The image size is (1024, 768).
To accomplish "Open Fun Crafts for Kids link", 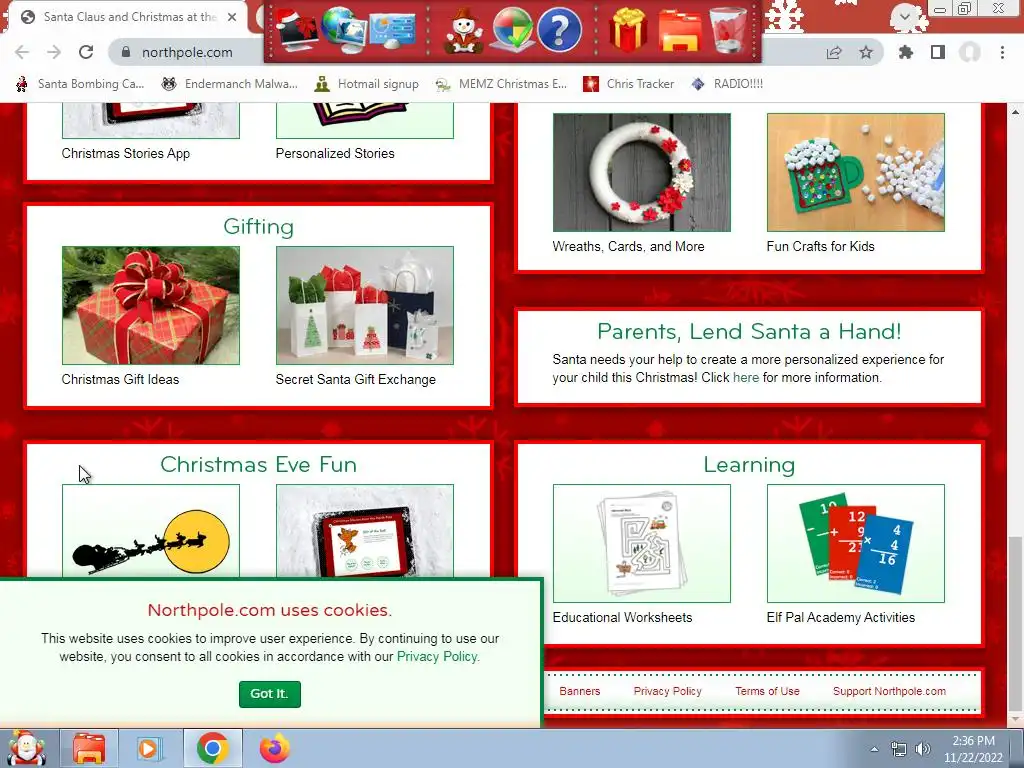I will click(x=820, y=246).
